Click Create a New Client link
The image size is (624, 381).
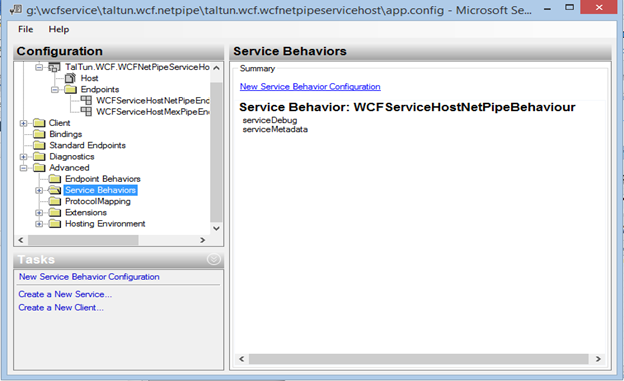pos(61,308)
